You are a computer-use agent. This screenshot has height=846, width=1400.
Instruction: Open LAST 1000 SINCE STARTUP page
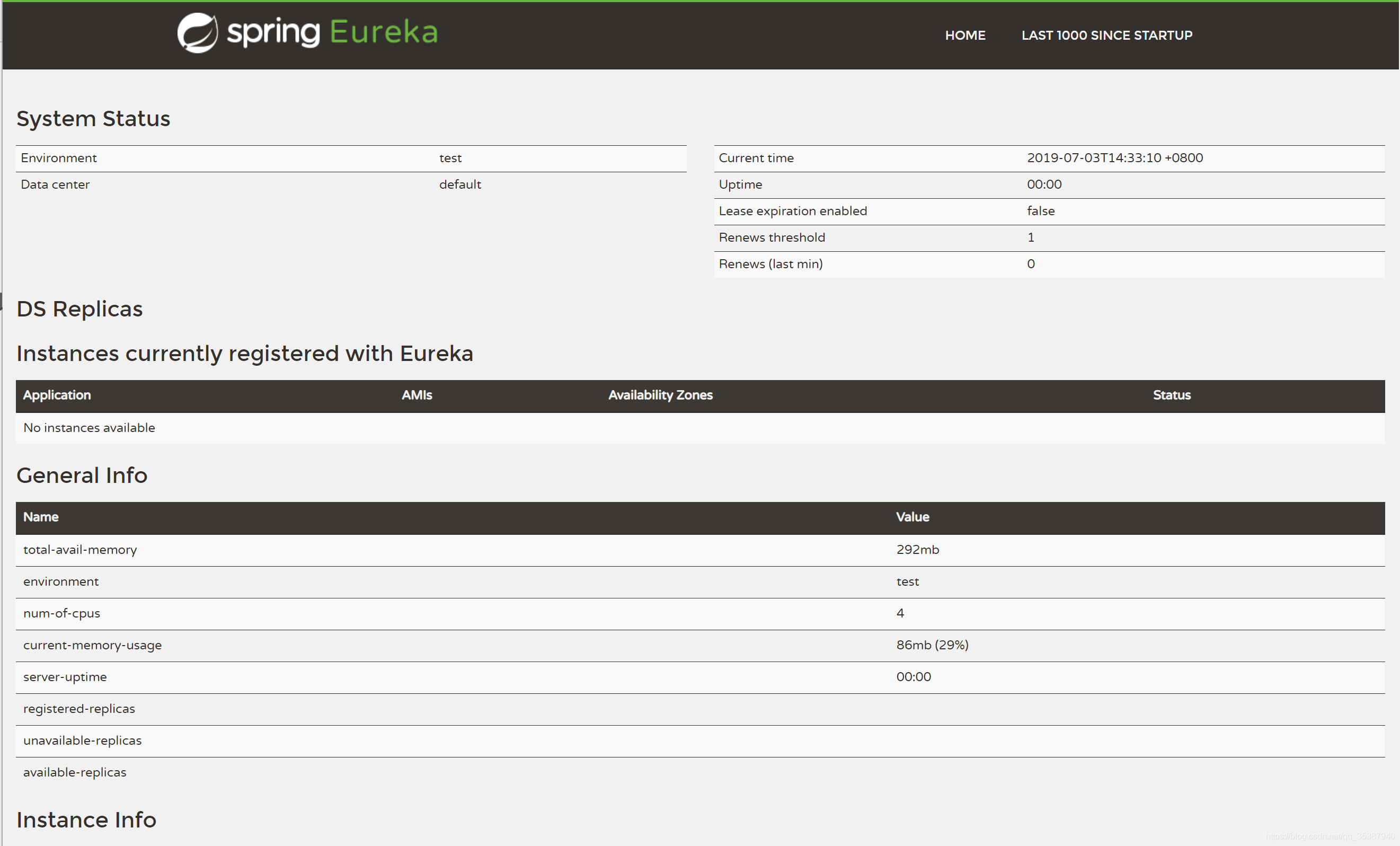click(x=1106, y=35)
